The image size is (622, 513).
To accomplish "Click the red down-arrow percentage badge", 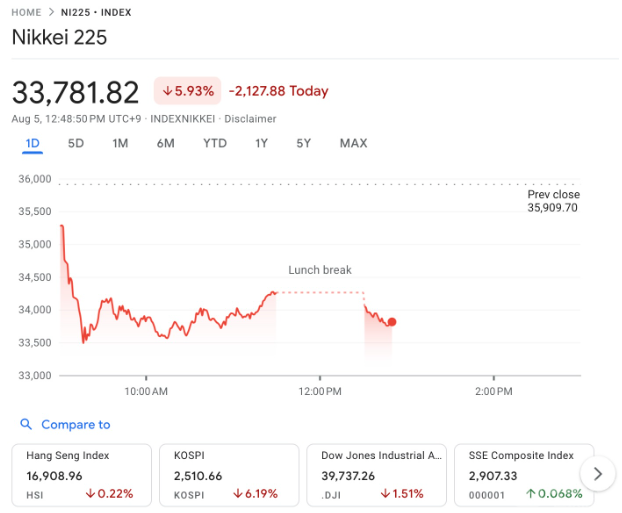I will (x=188, y=91).
